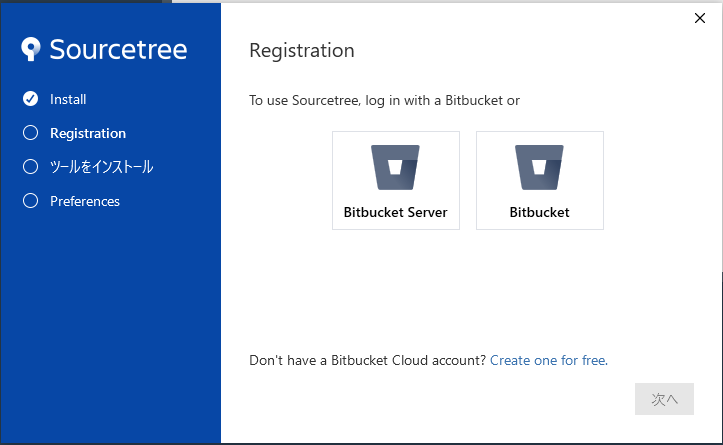Close the Sourcetree setup dialog

[699, 18]
